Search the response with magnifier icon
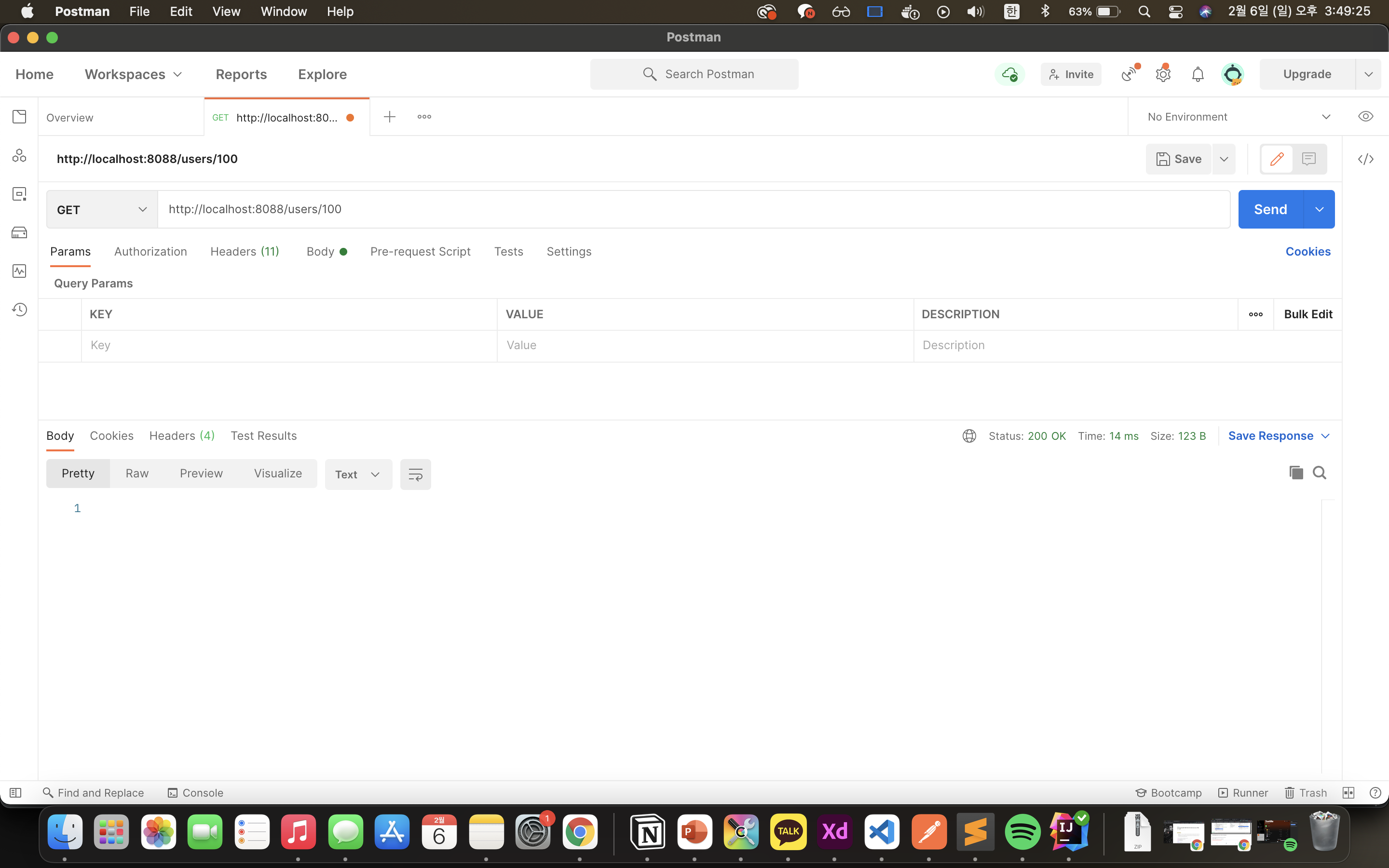The width and height of the screenshot is (1389, 868). tap(1320, 473)
